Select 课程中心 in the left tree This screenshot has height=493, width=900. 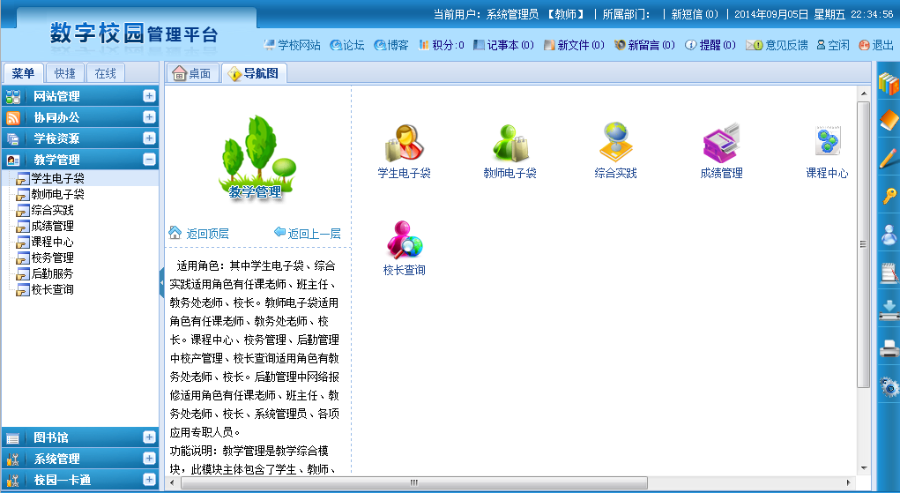[52, 242]
